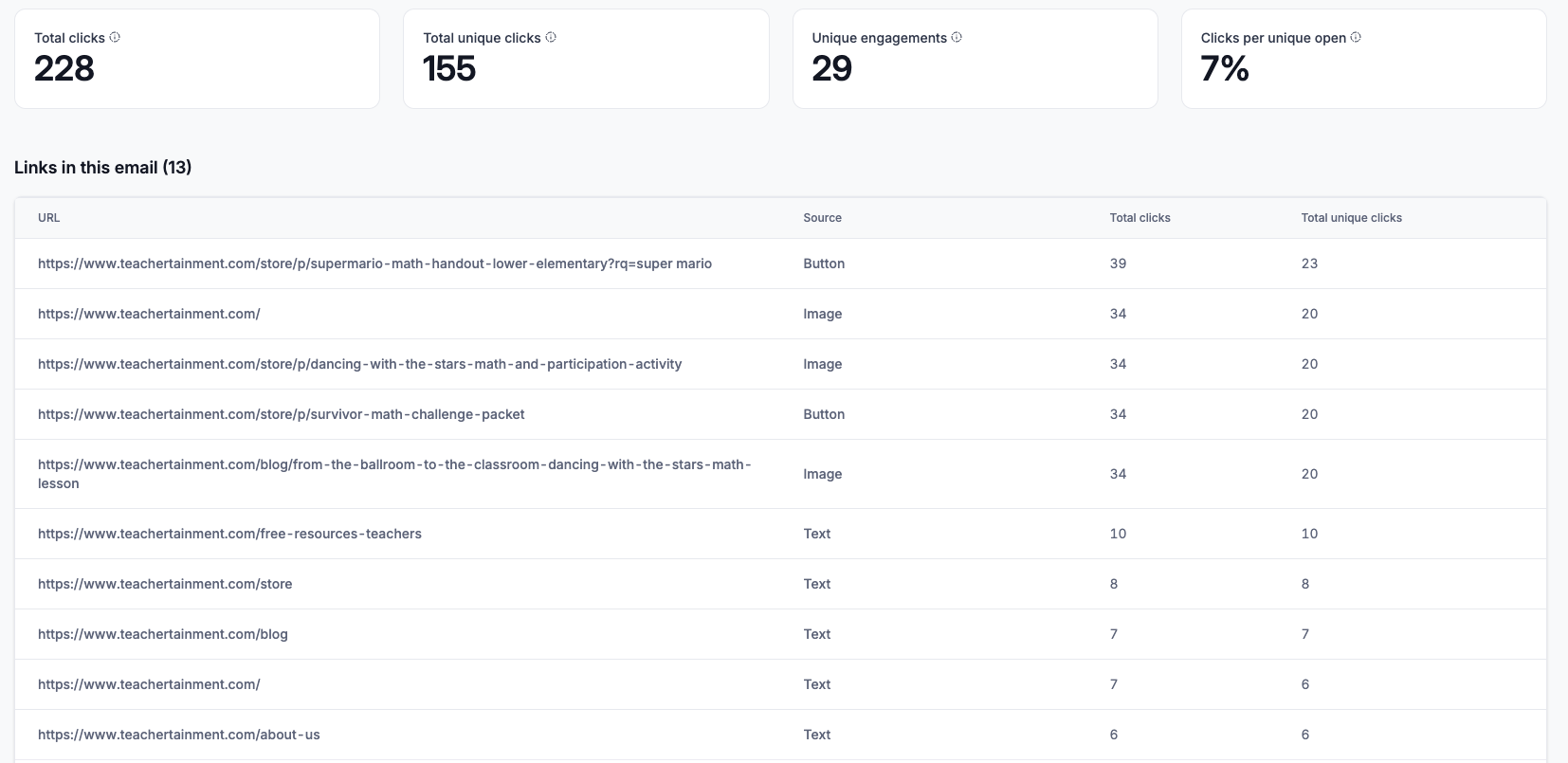This screenshot has height=763, width=1568.
Task: Click the Total clicks column header
Action: point(1140,218)
